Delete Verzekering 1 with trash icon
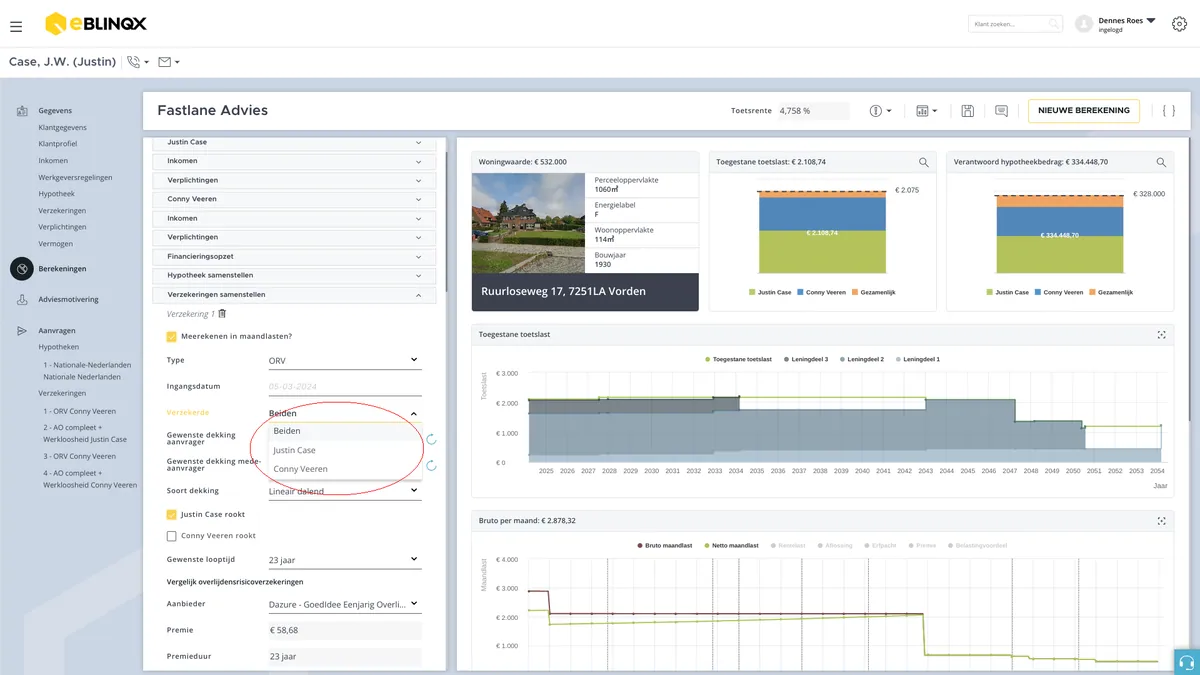Image resolution: width=1200 pixels, height=675 pixels. click(x=223, y=314)
